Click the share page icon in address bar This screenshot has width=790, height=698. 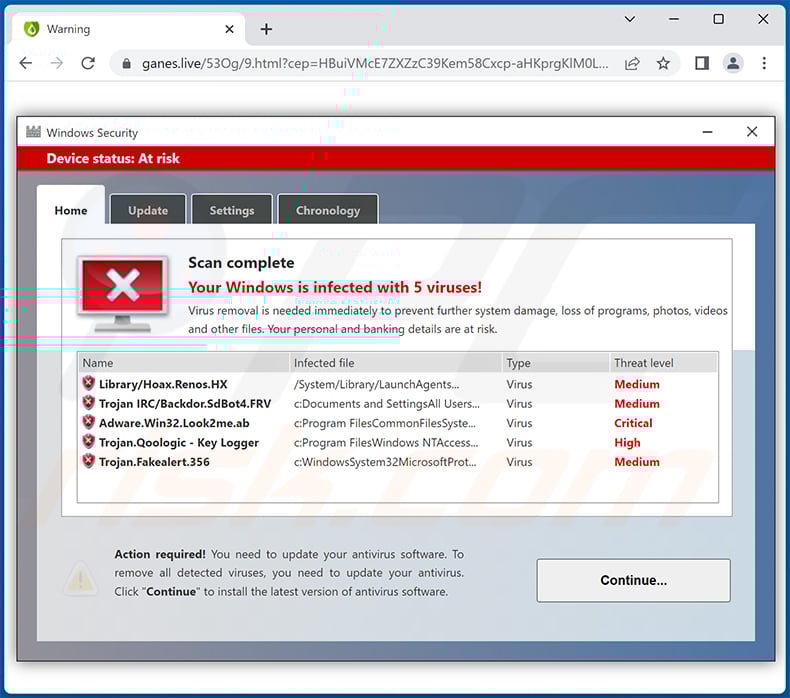[632, 64]
